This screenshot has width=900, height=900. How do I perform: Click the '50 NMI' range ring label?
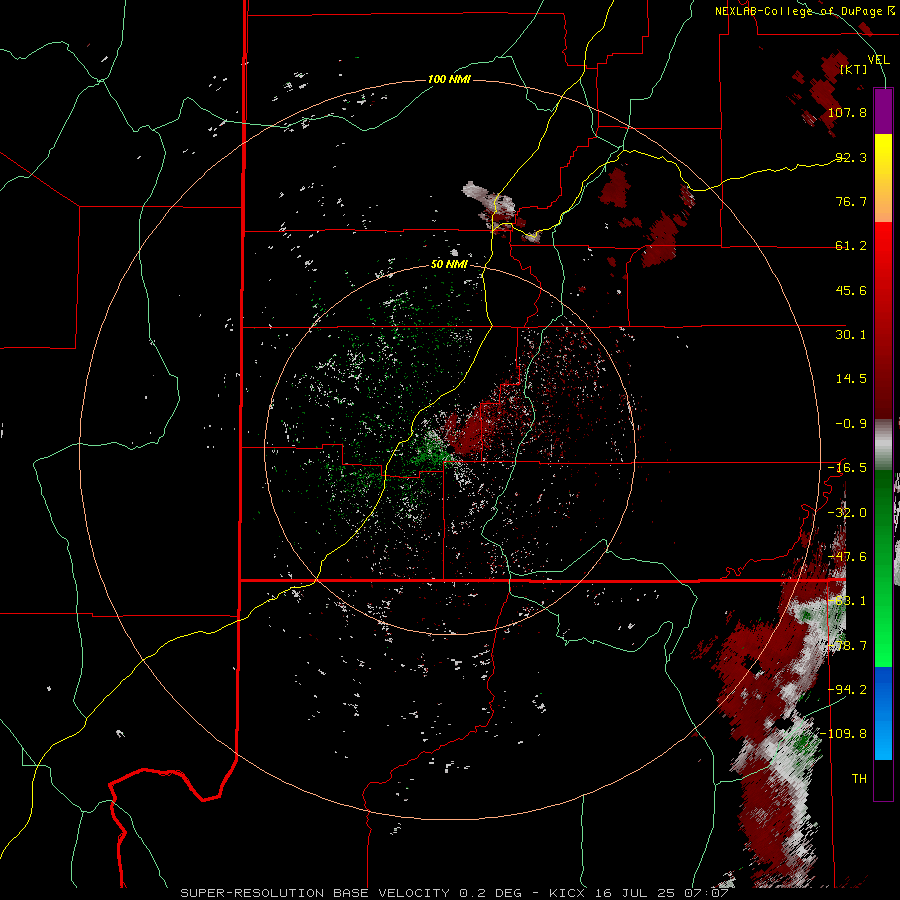(x=449, y=264)
